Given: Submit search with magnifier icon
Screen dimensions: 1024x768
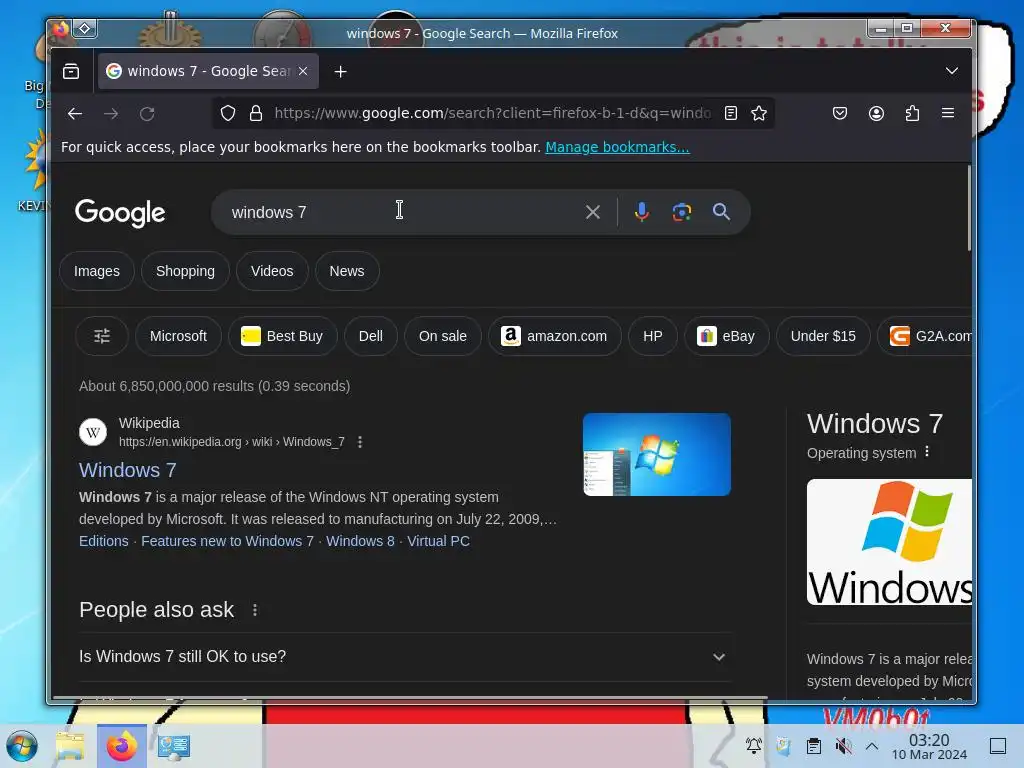Looking at the screenshot, I should point(721,212).
